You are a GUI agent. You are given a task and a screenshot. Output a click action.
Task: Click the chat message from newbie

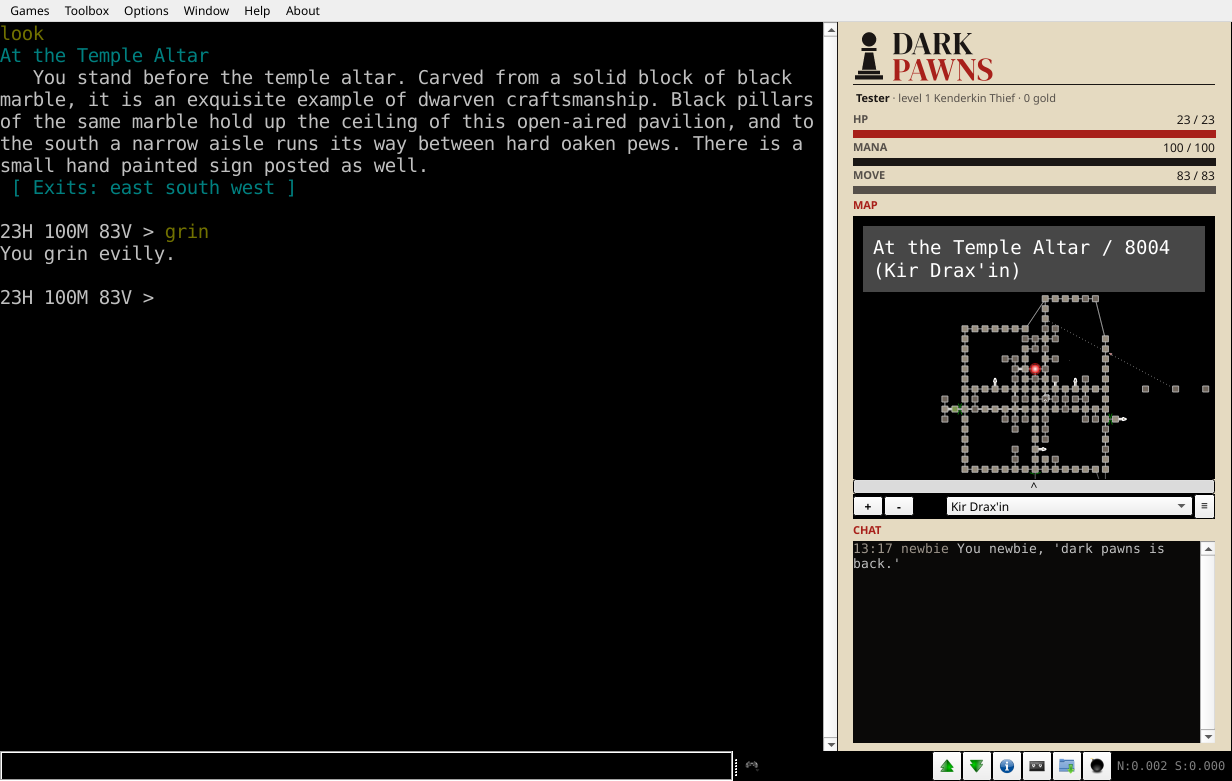pos(1009,556)
